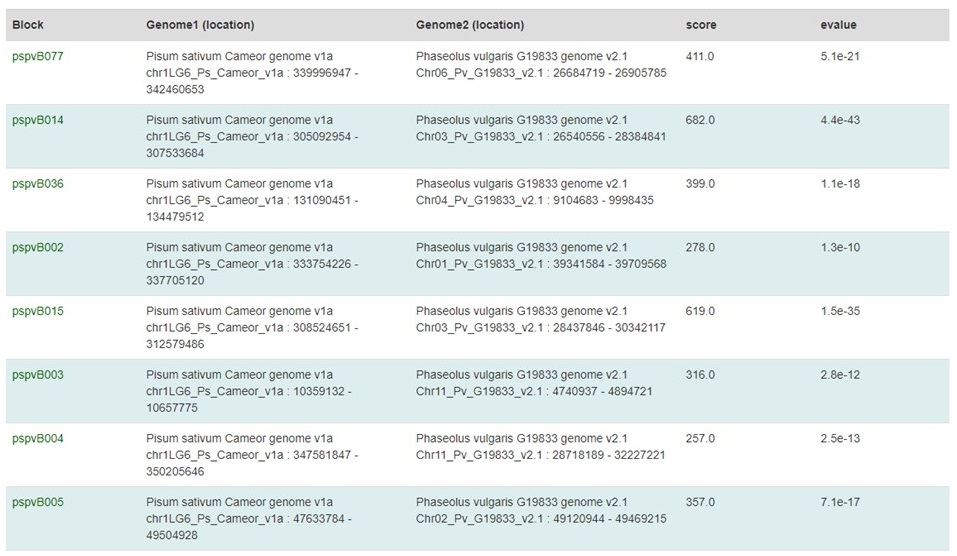Click the Chr04_Pv_G19833_v2.1 location cell
The image size is (957, 556).
tap(535, 192)
